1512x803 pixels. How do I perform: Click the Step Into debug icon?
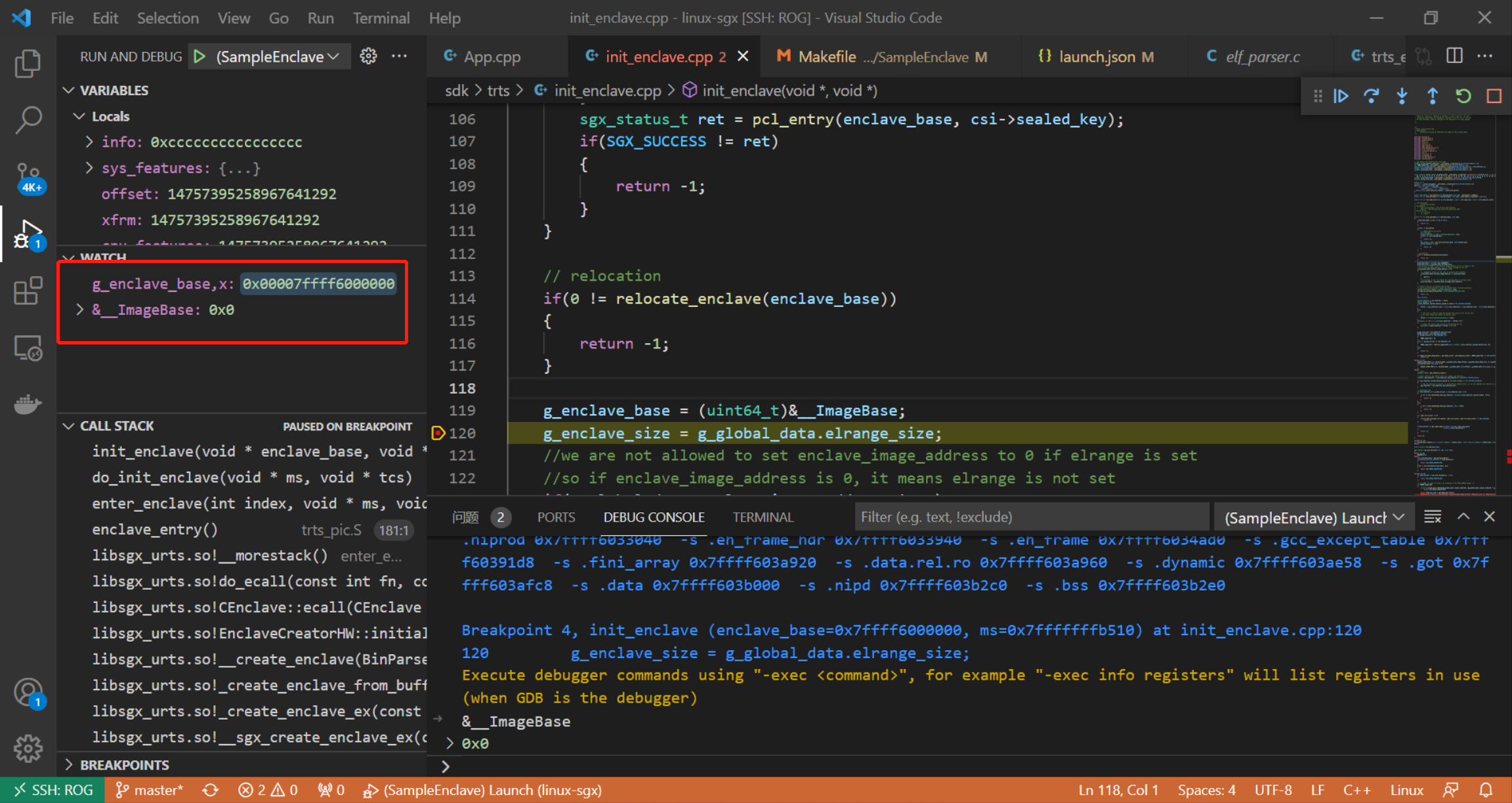tap(1402, 96)
